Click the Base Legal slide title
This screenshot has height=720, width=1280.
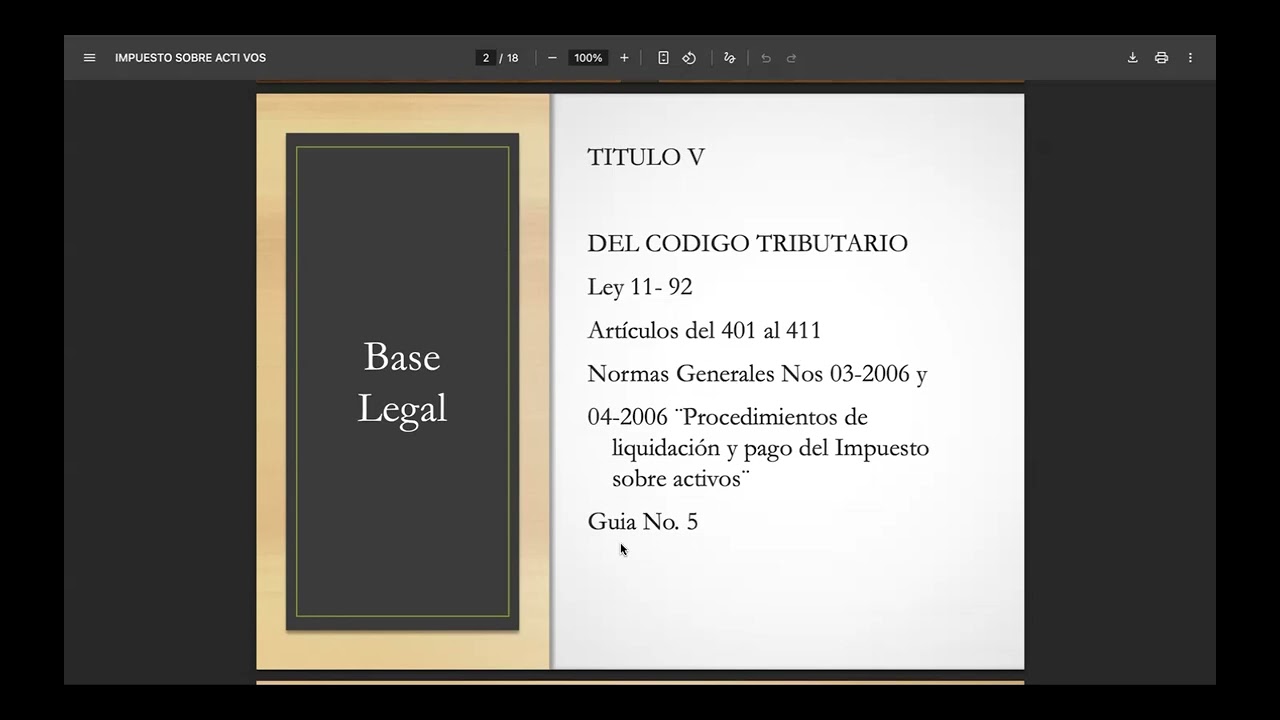402,383
